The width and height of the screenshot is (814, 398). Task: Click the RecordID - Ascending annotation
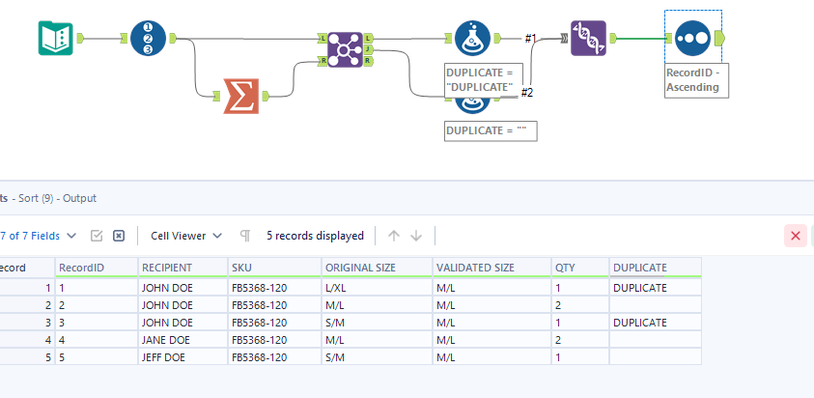click(x=697, y=80)
